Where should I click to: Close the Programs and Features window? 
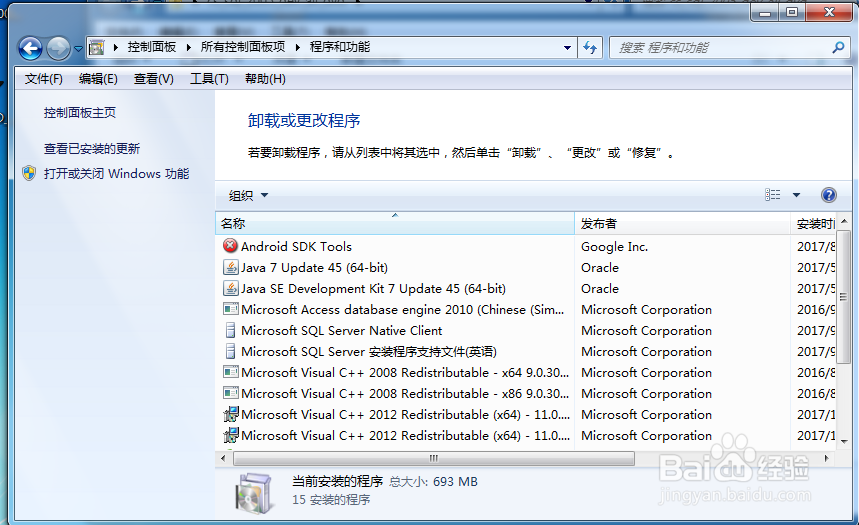pos(829,12)
